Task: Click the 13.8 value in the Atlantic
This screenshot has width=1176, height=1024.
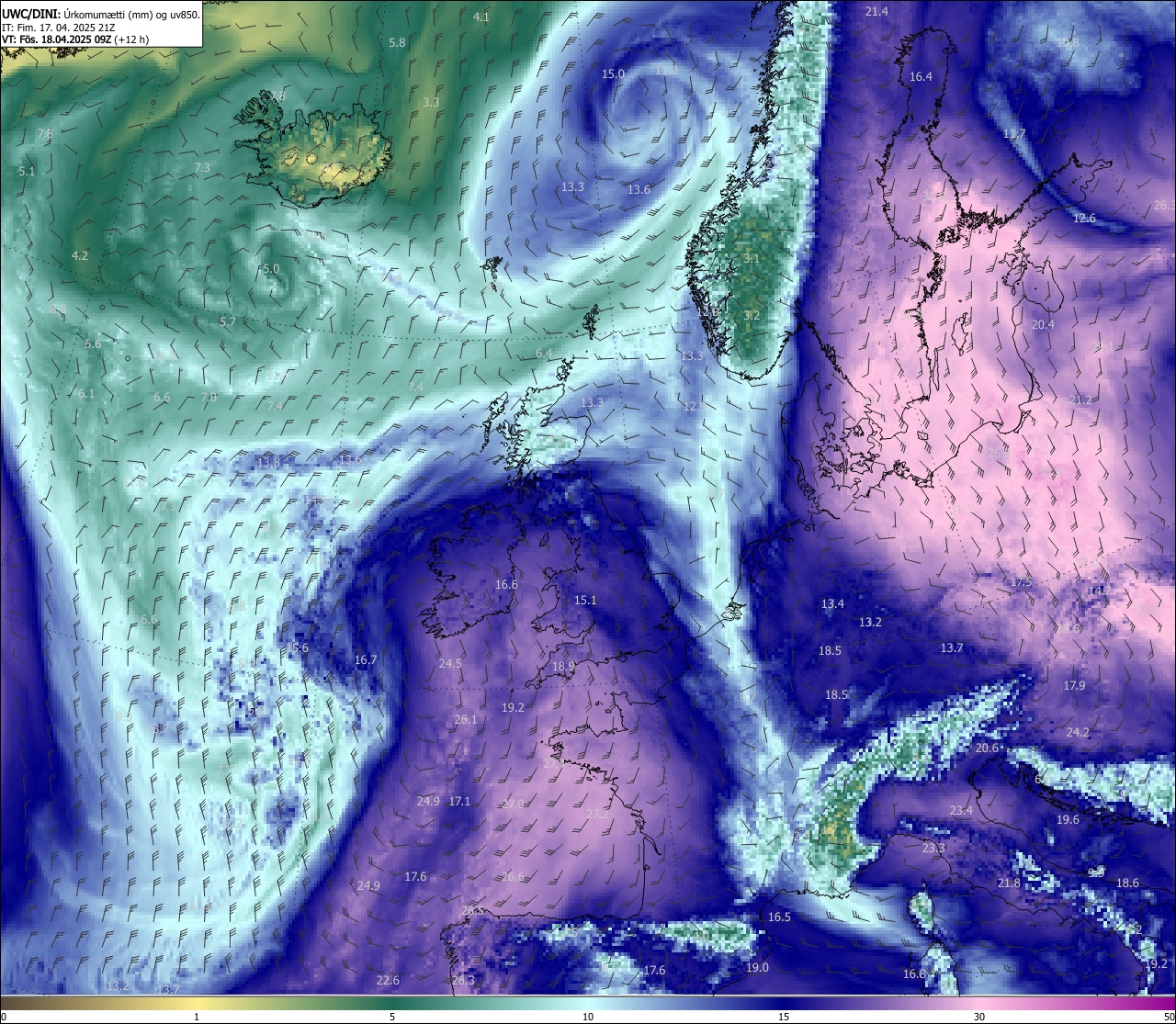Action: (268, 463)
